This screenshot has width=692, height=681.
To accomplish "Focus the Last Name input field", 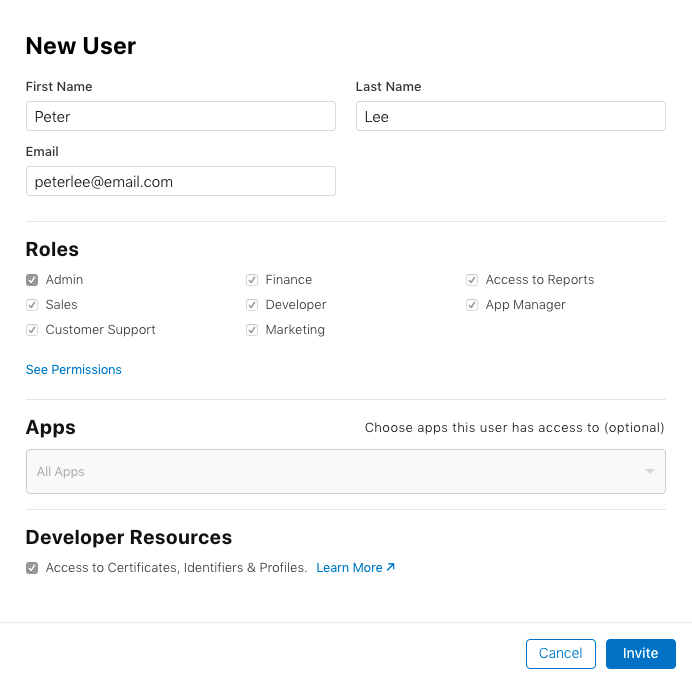I will click(510, 116).
